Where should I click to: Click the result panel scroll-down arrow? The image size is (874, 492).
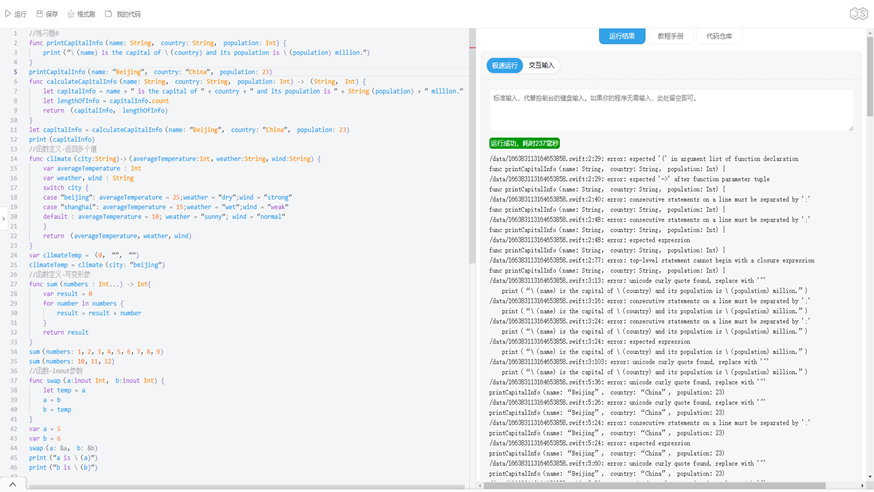[x=870, y=478]
